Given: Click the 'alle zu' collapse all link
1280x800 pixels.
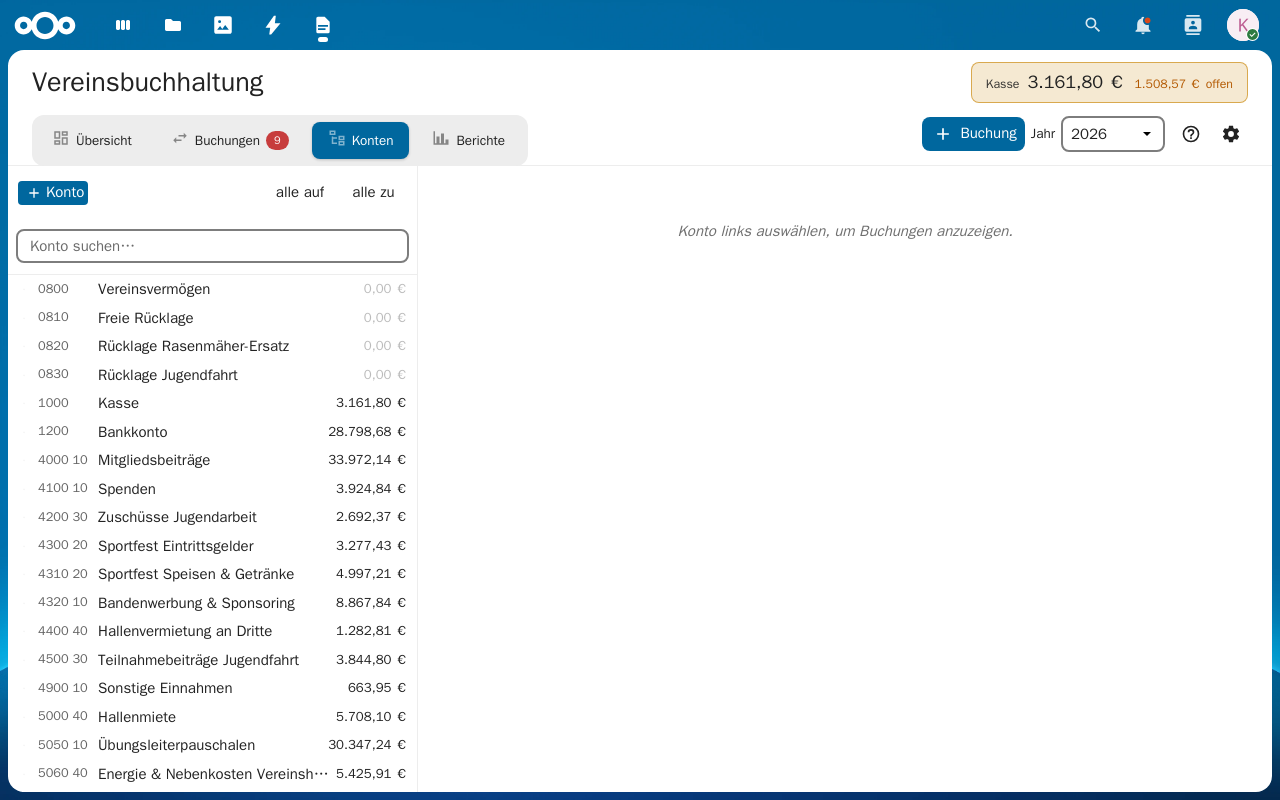Looking at the screenshot, I should (x=373, y=193).
